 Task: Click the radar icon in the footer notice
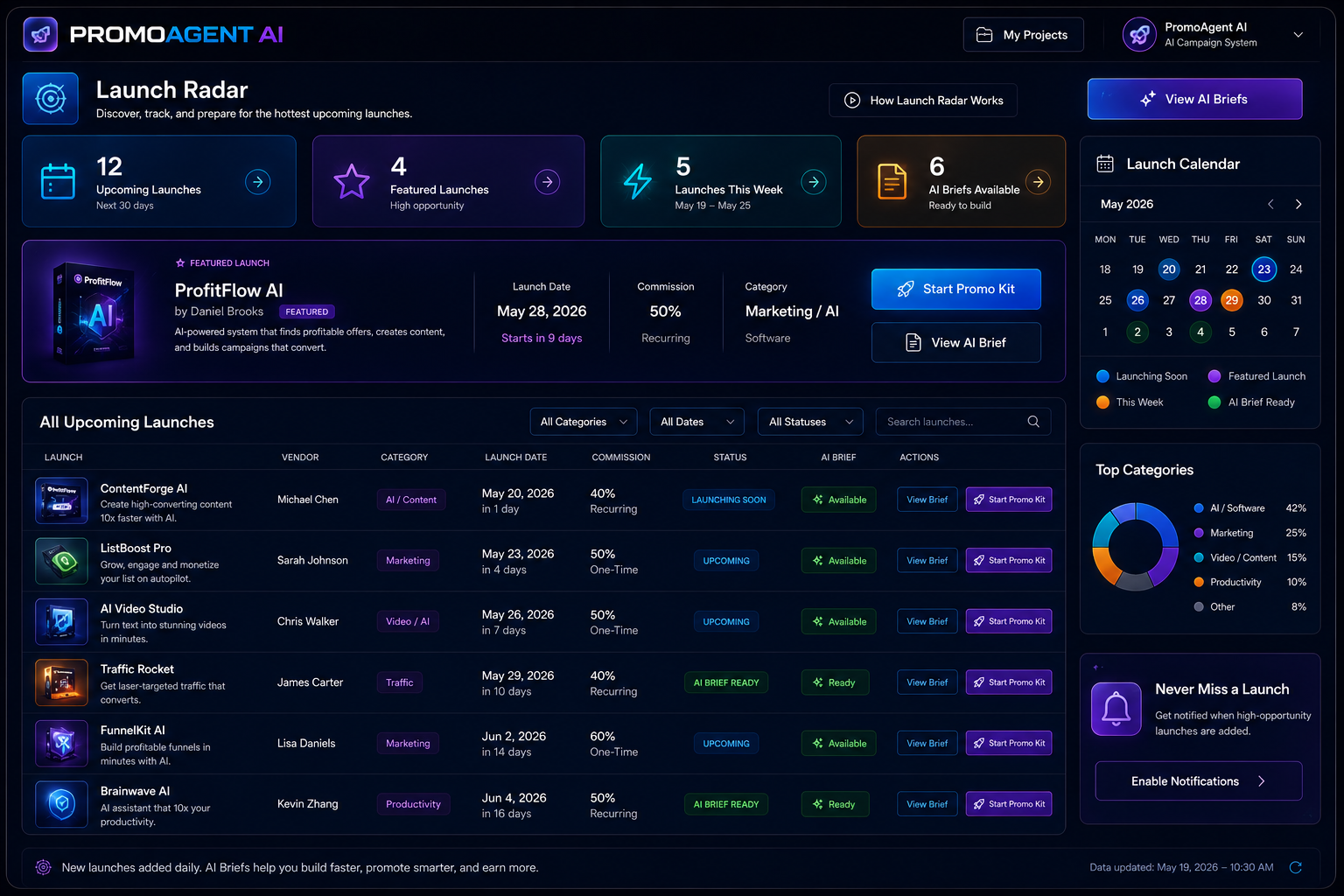pyautogui.click(x=43, y=867)
